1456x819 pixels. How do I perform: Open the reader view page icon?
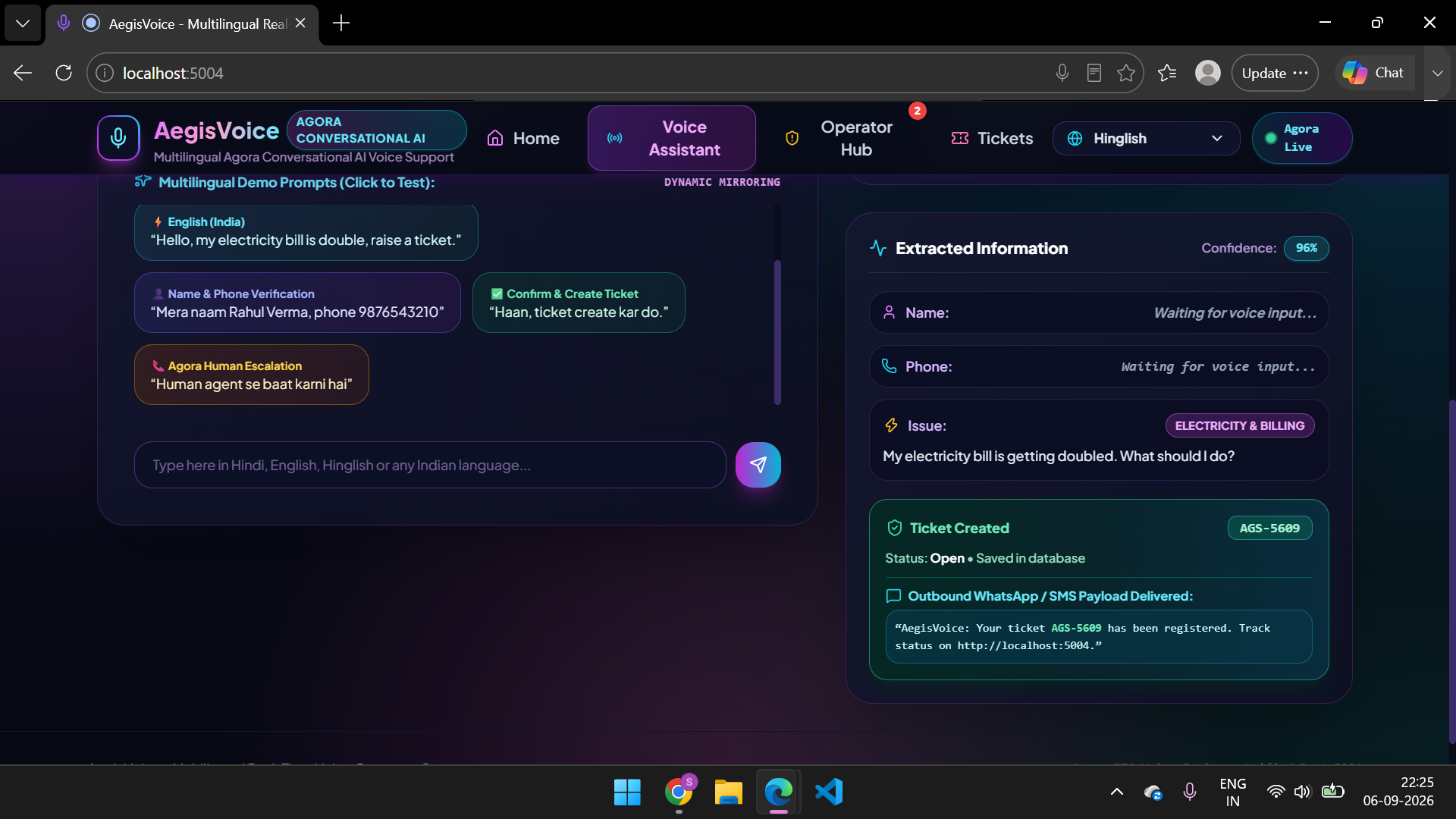click(x=1094, y=73)
